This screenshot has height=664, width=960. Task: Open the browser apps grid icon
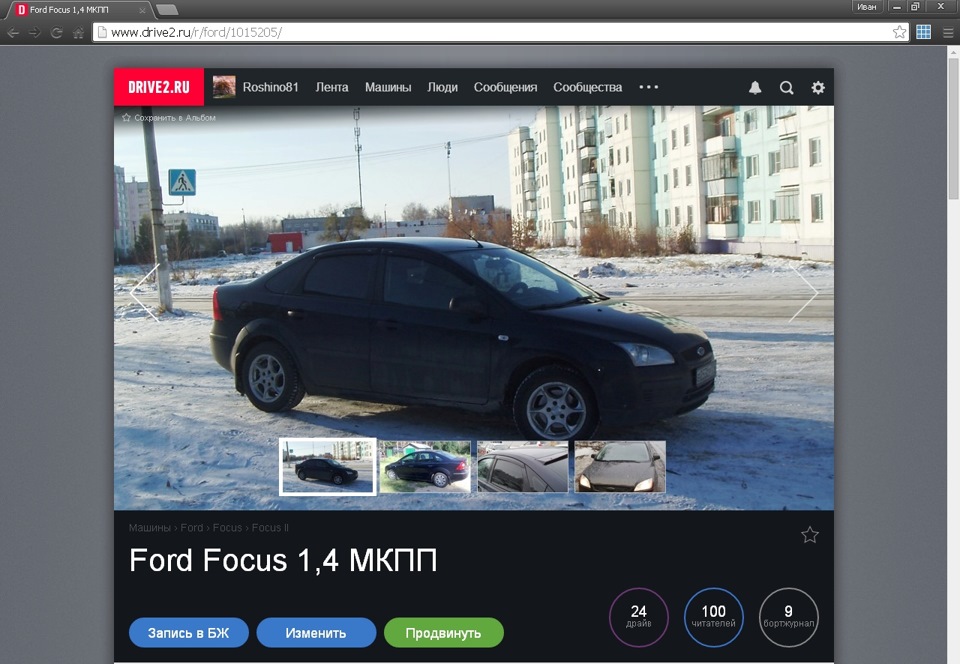(923, 32)
